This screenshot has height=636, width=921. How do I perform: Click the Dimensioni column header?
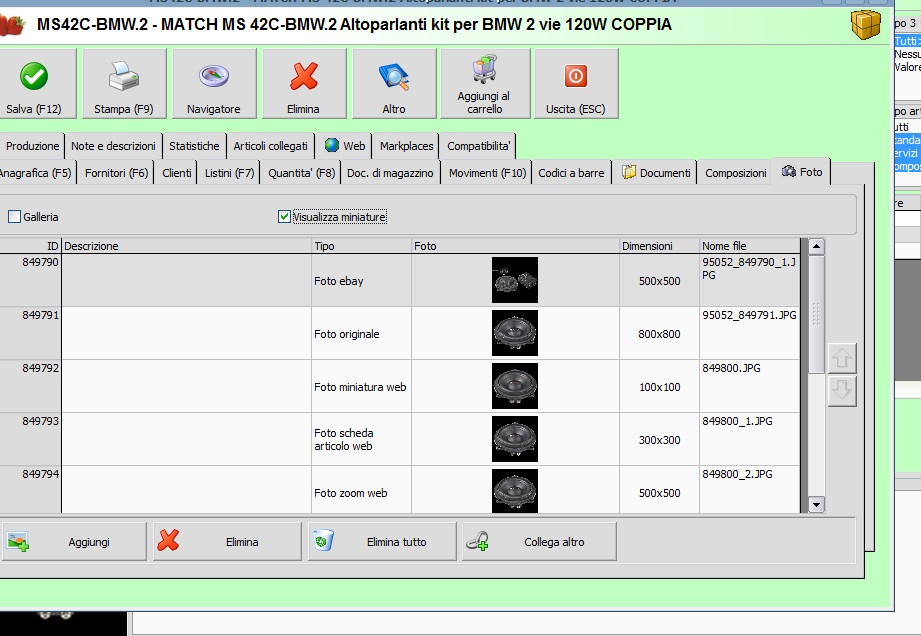(659, 246)
